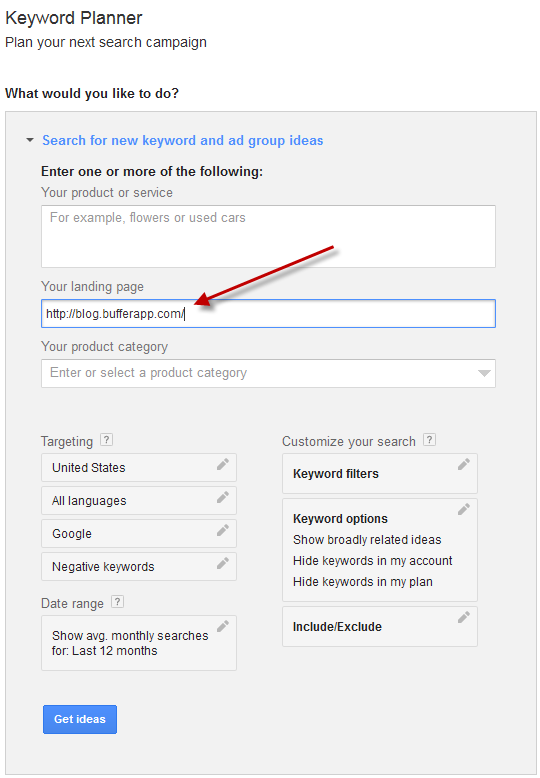
Task: Edit Include/Exclude pencil icon
Action: pyautogui.click(x=464, y=617)
